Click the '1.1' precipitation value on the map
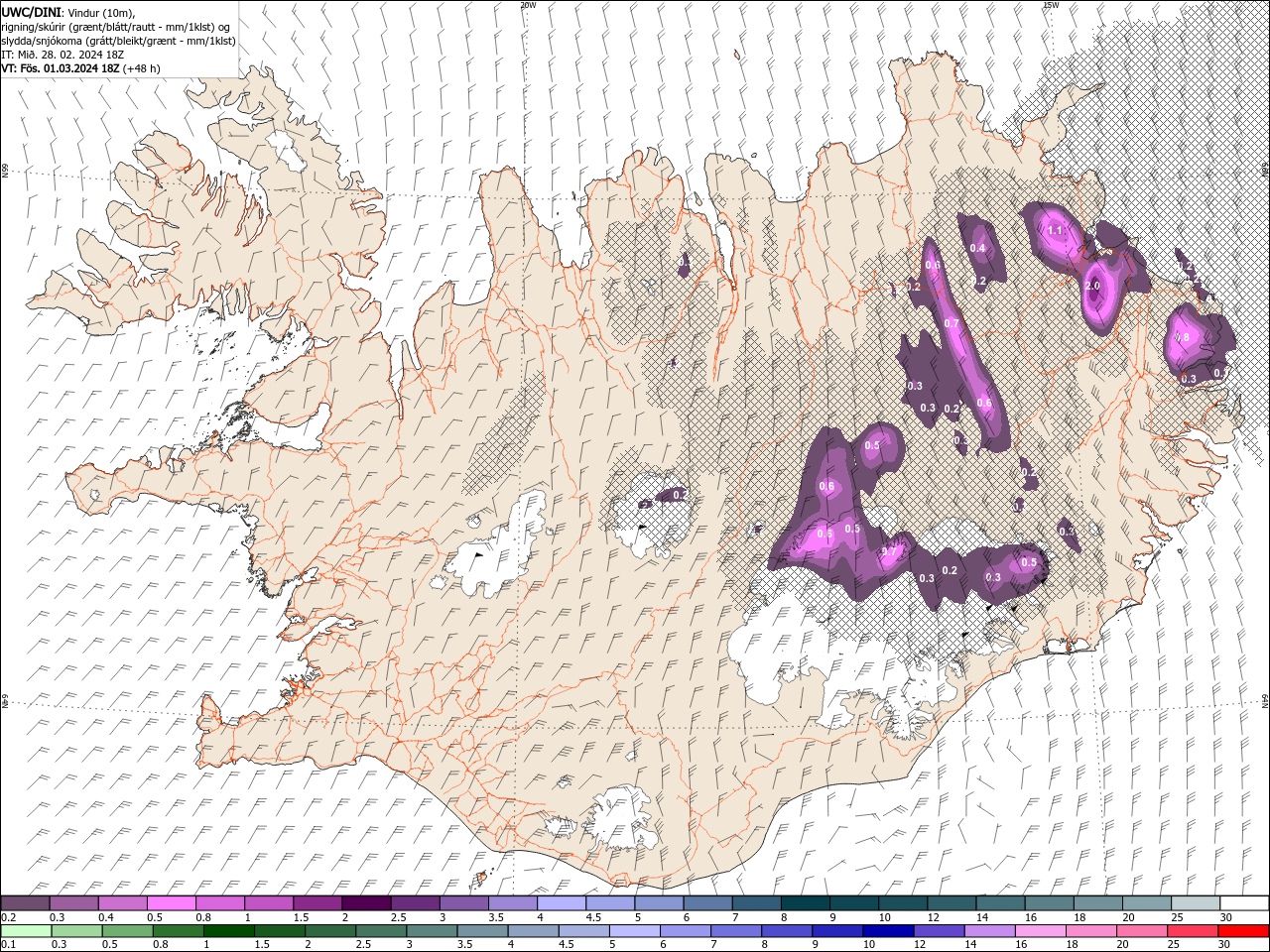The width and height of the screenshot is (1270, 952). 1055,230
